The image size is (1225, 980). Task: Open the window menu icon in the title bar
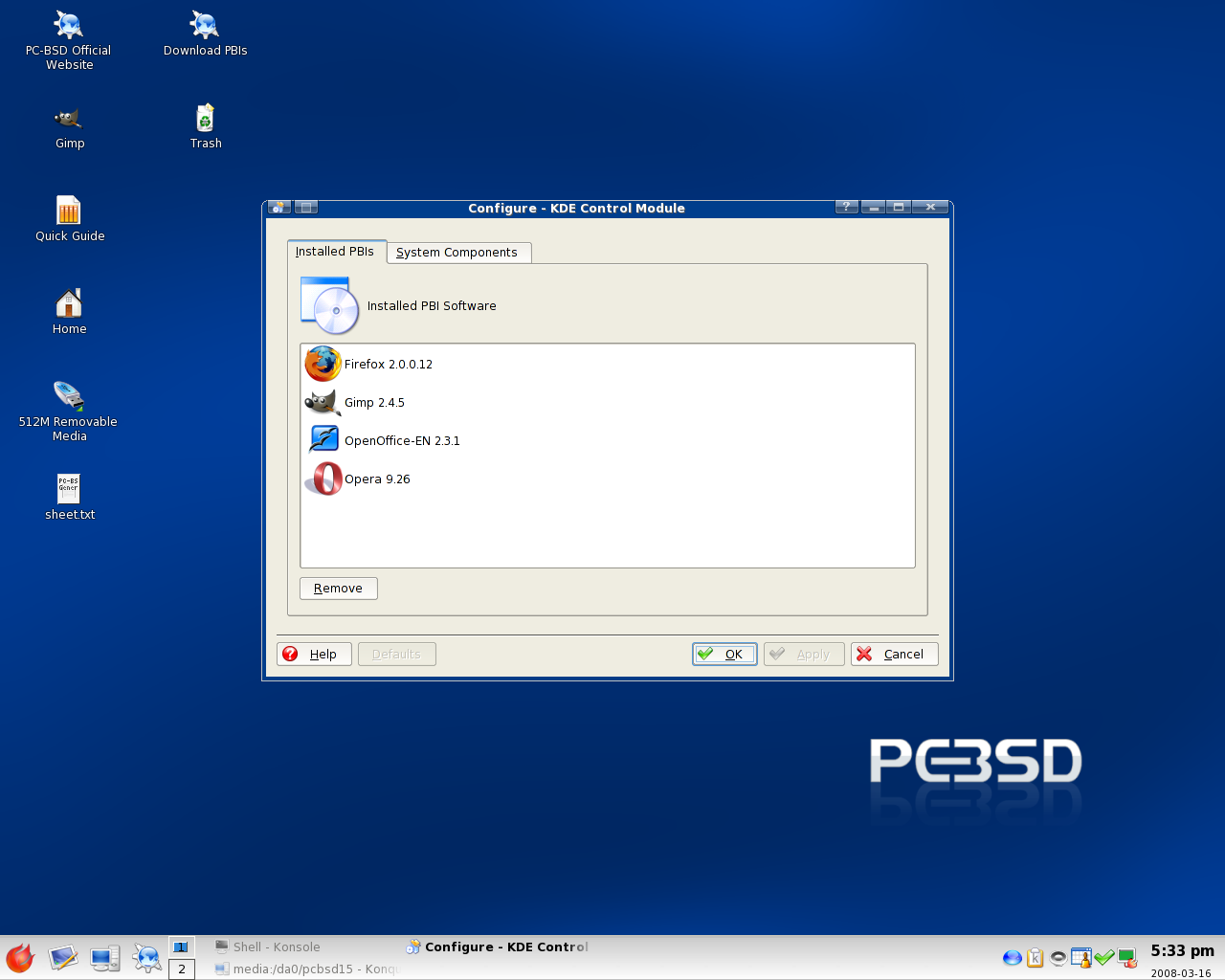(279, 207)
